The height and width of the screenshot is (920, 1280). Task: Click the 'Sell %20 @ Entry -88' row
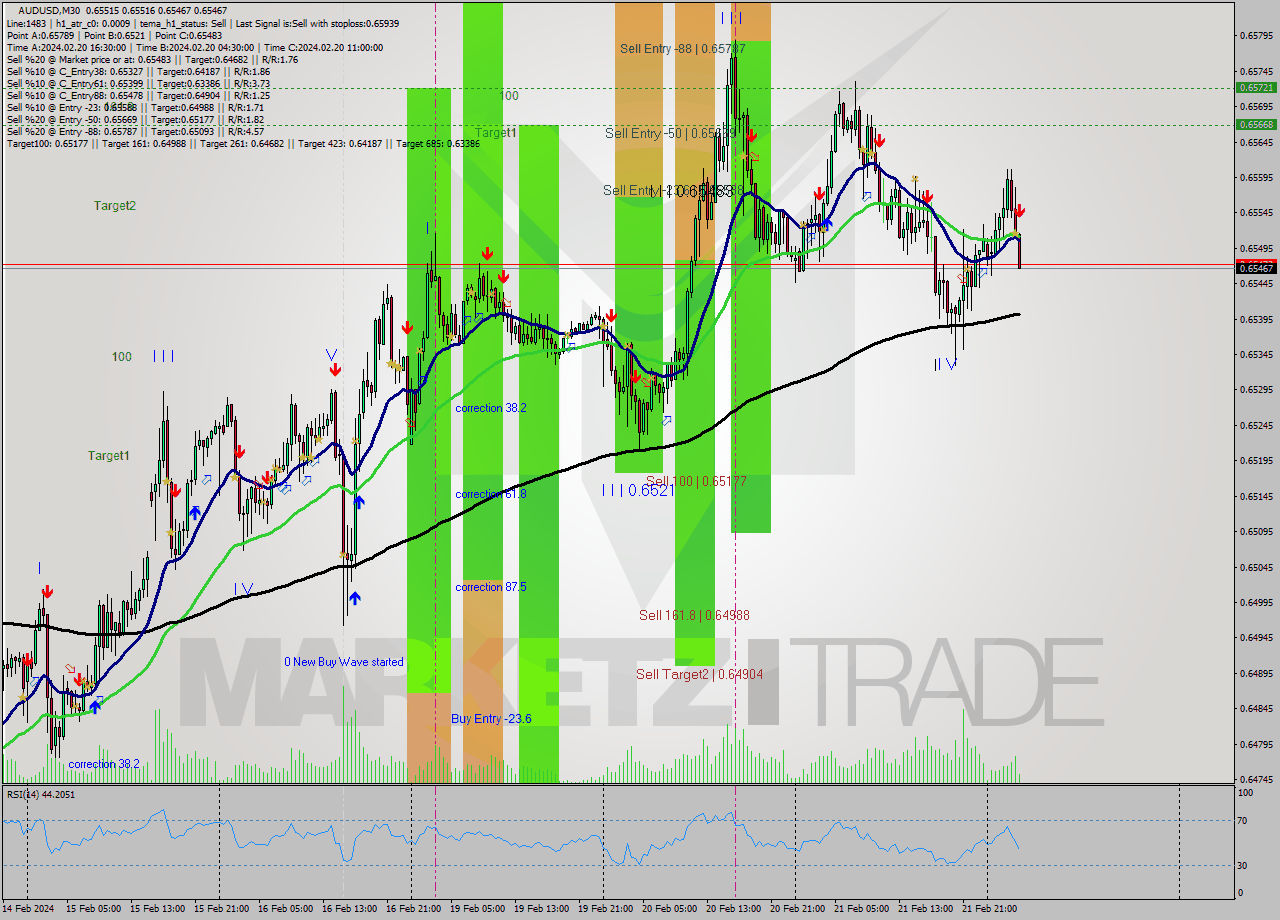(x=135, y=131)
